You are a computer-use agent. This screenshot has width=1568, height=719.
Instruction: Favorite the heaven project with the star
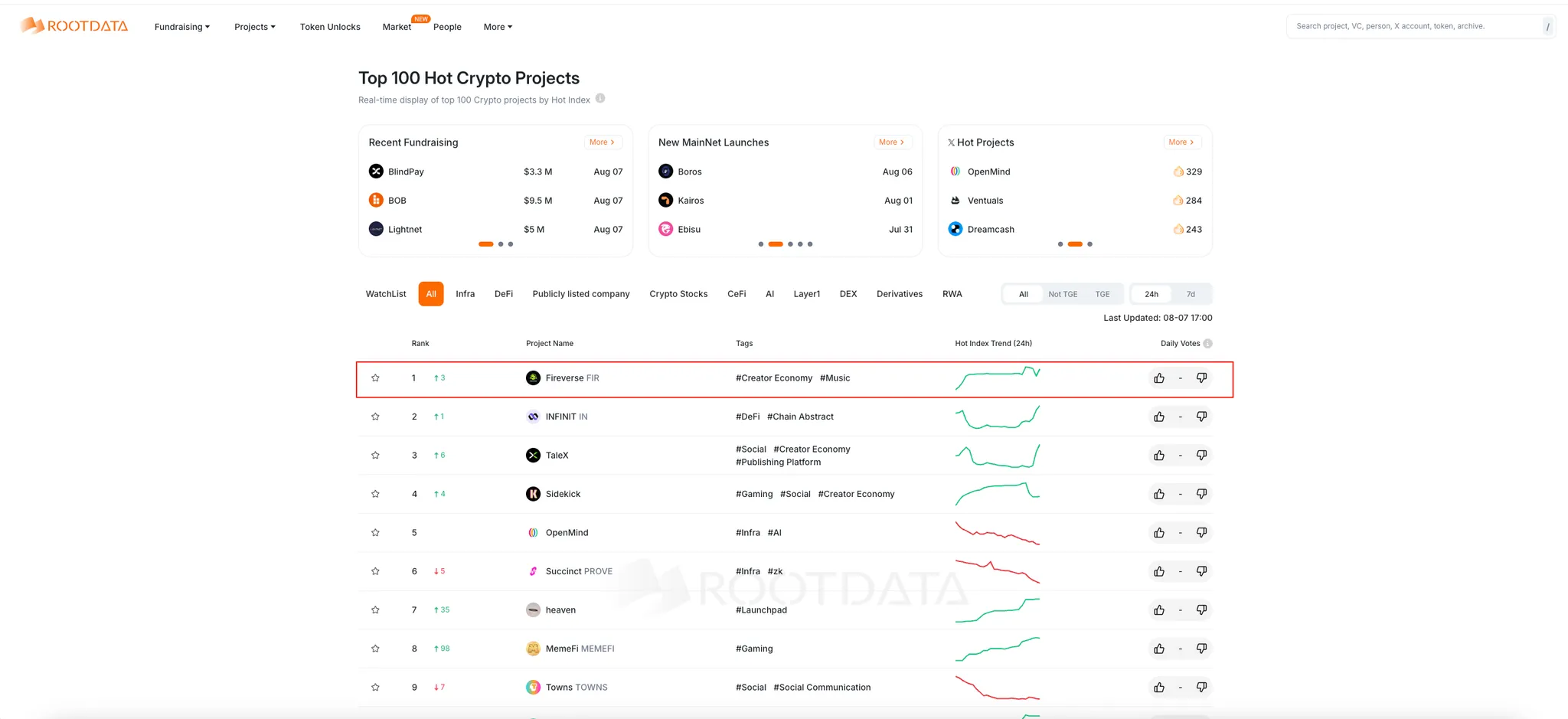point(375,610)
